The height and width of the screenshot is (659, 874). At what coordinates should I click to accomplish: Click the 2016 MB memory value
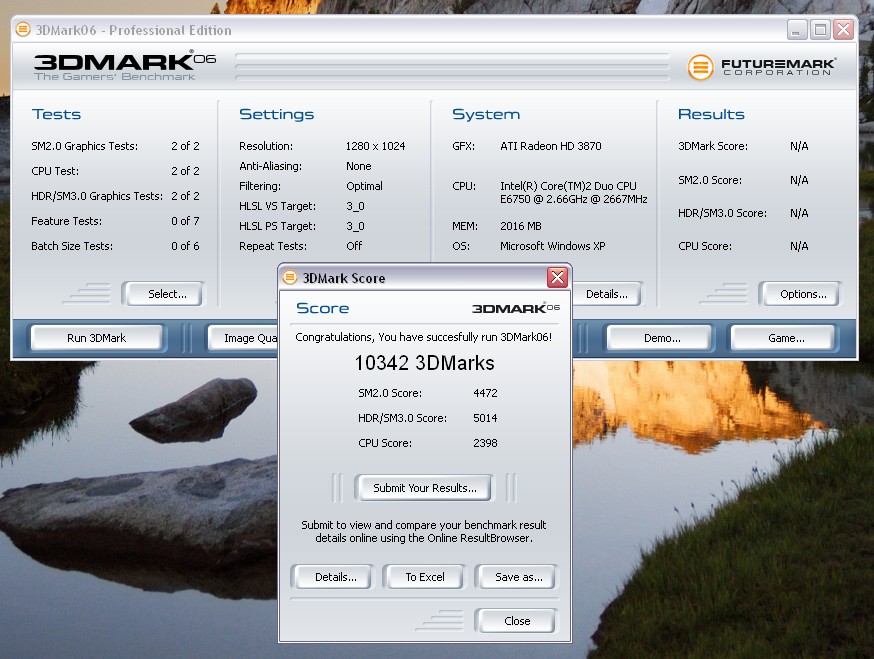coord(521,226)
